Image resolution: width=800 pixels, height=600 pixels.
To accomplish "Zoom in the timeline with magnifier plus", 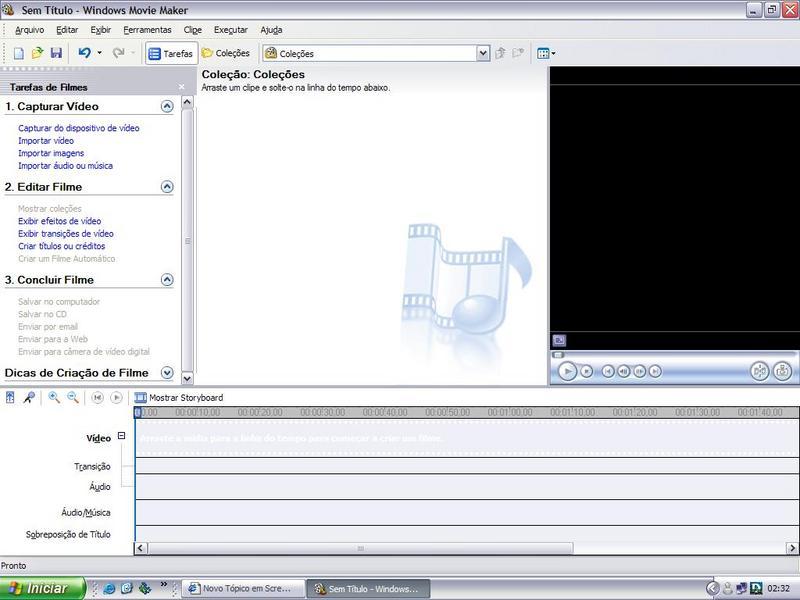I will pyautogui.click(x=54, y=397).
